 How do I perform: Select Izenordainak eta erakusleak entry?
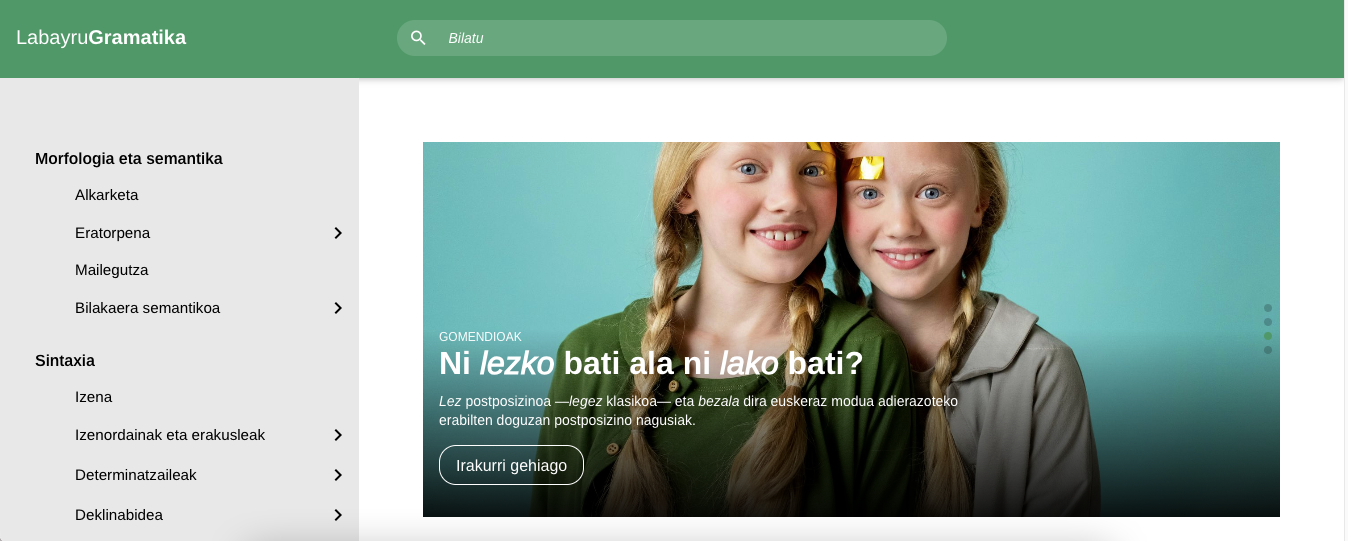tap(170, 435)
